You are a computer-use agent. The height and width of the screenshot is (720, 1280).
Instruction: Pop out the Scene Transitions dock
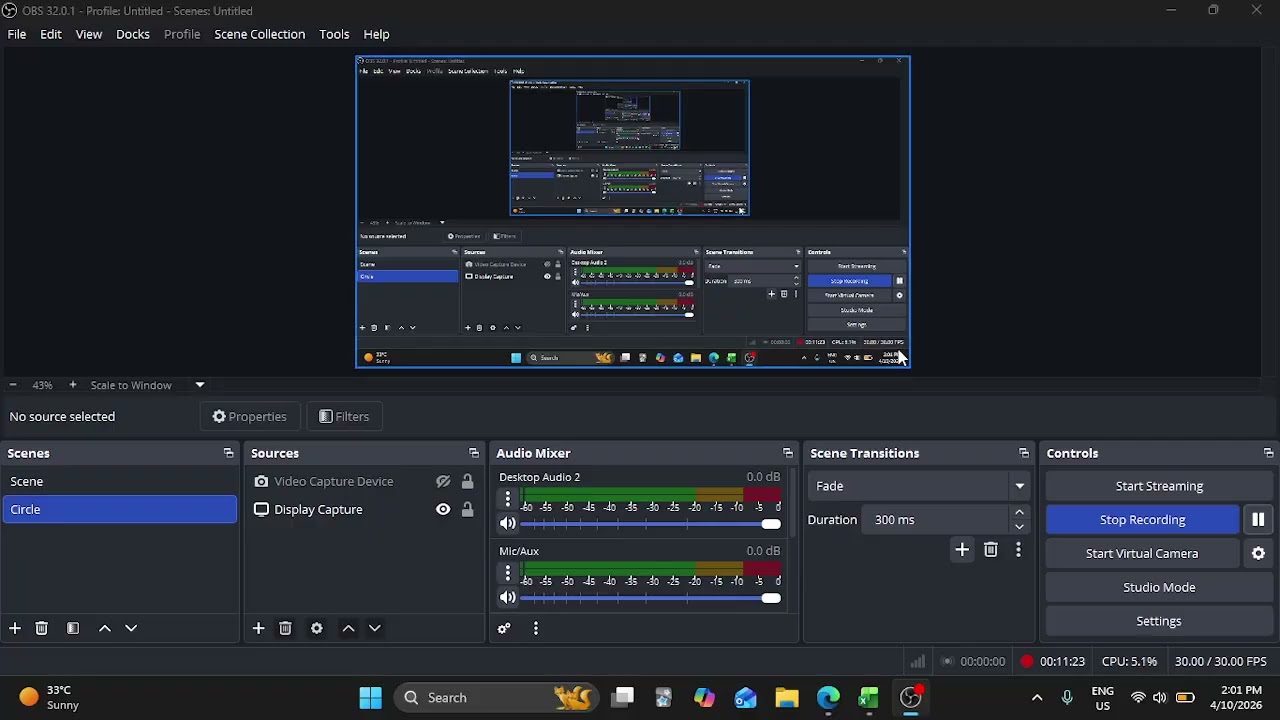click(x=1024, y=453)
